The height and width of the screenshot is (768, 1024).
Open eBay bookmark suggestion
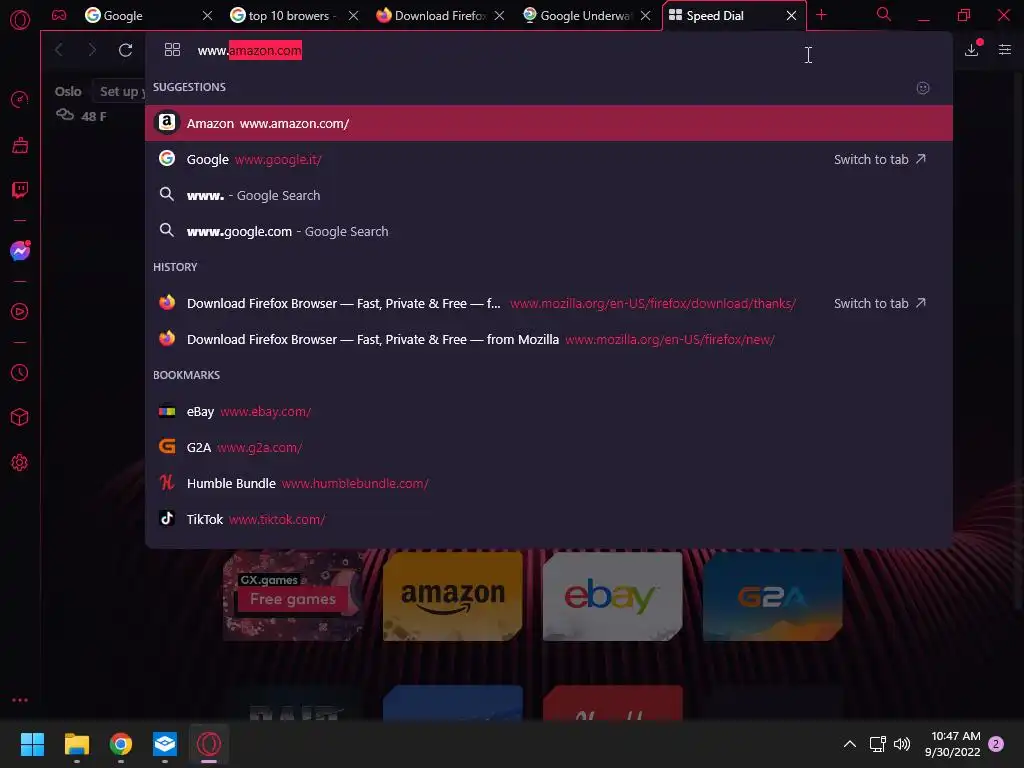549,411
